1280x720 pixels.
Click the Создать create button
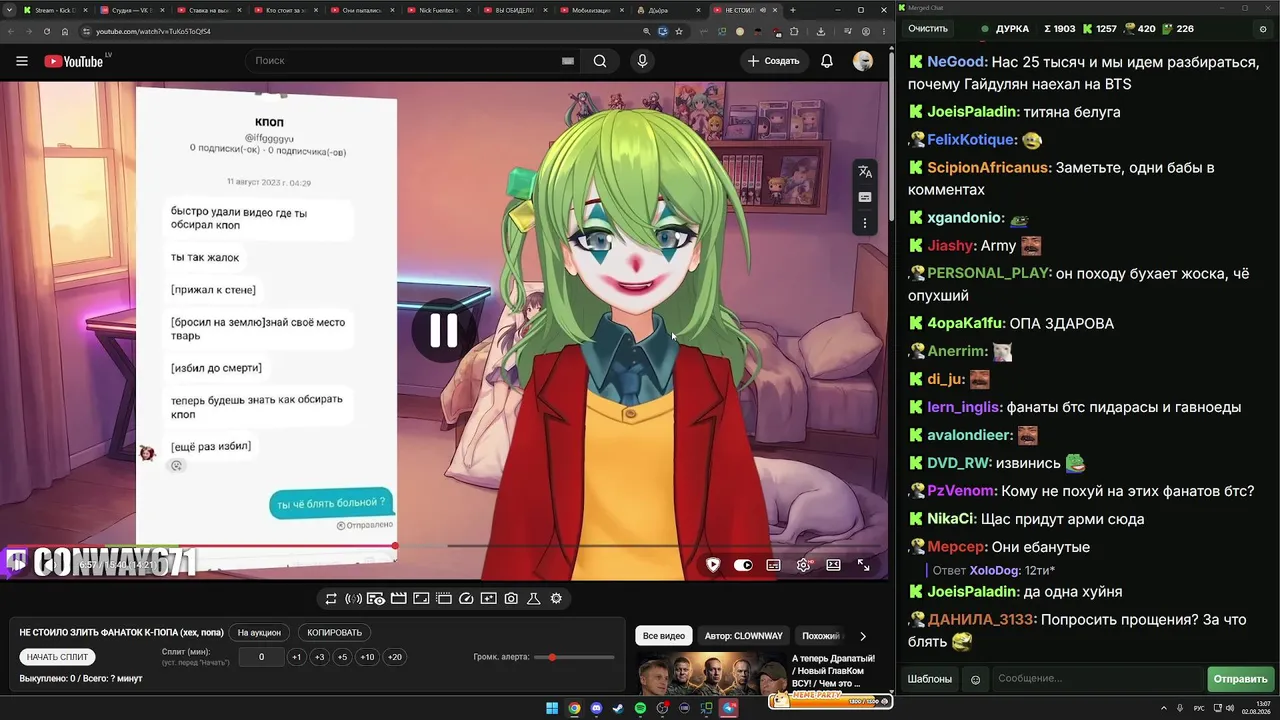click(x=774, y=61)
